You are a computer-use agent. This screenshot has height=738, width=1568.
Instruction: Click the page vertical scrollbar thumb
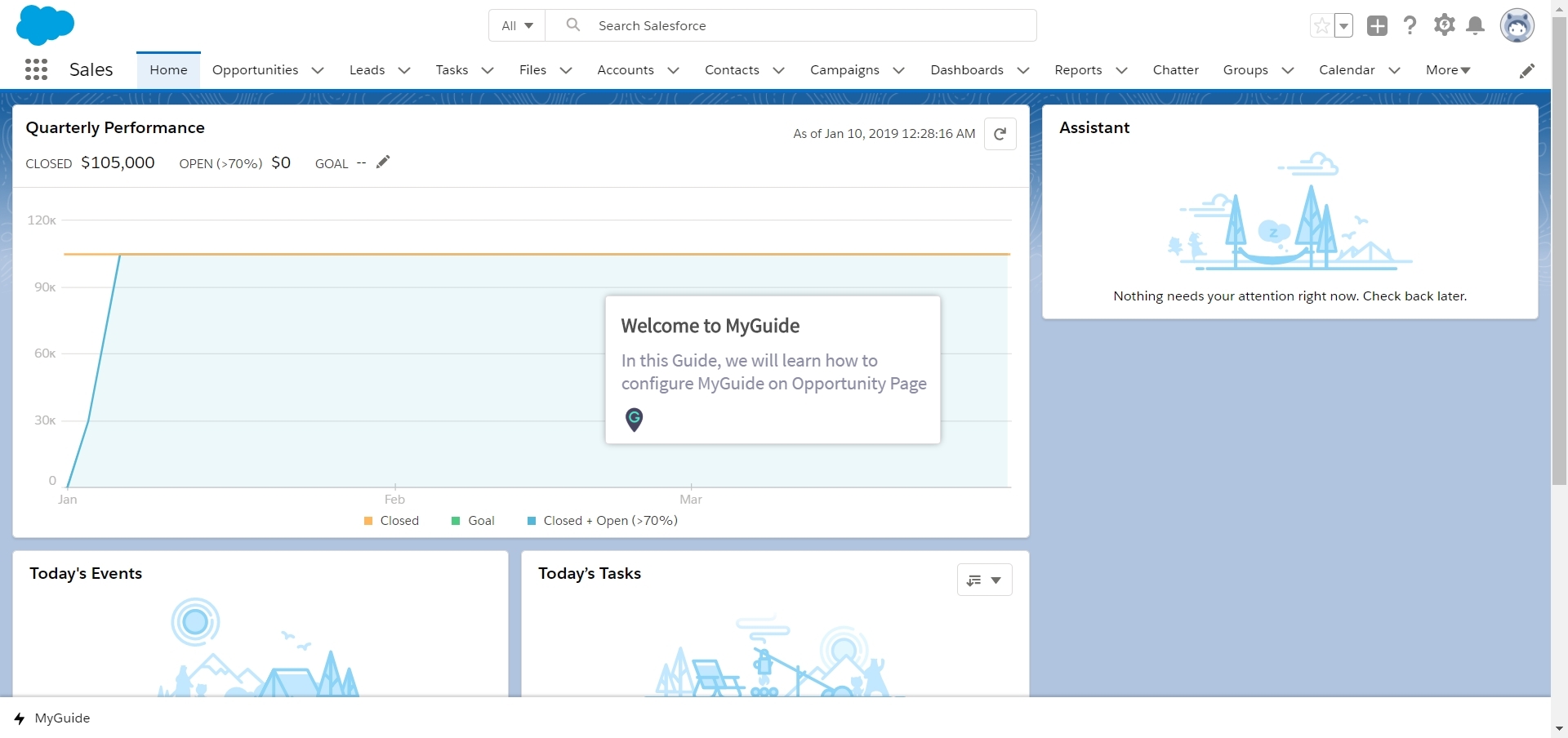click(1559, 251)
